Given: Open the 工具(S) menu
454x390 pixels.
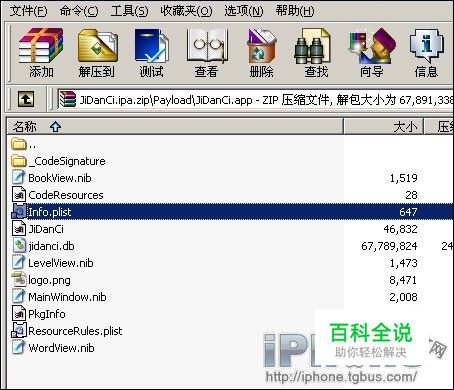Looking at the screenshot, I should click(129, 11).
